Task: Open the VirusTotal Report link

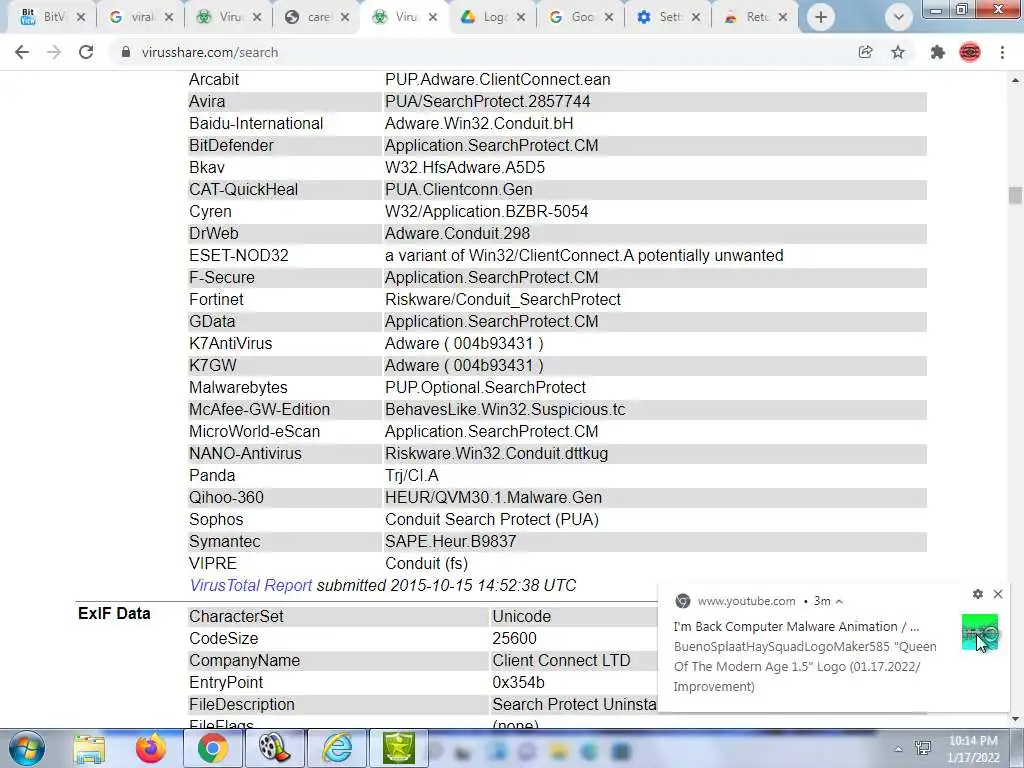Action: 251,585
